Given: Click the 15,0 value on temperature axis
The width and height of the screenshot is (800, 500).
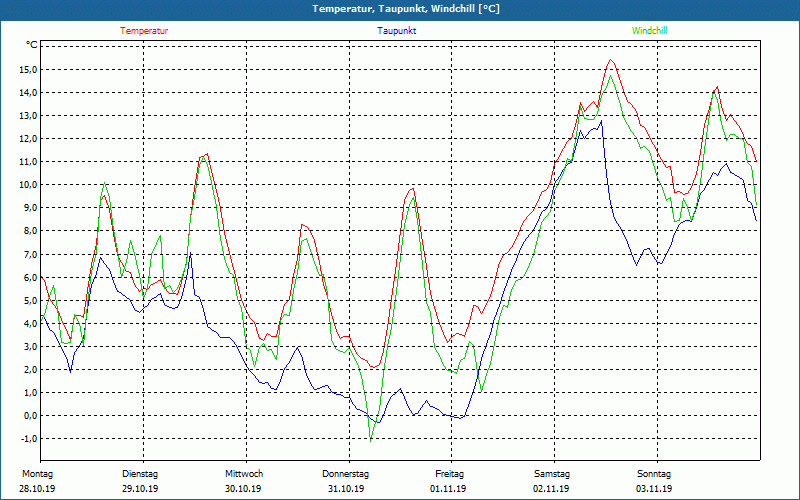Looking at the screenshot, I should point(28,69).
